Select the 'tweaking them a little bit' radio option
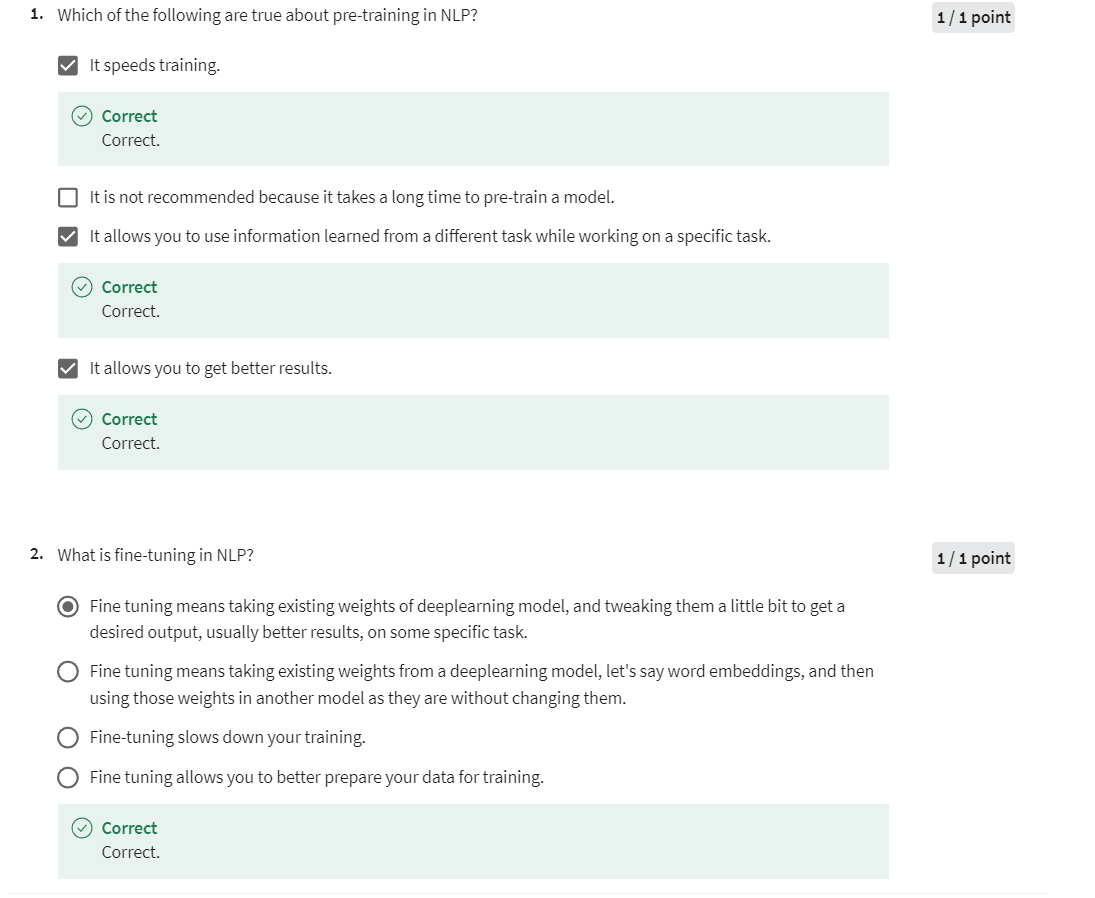 (68, 607)
